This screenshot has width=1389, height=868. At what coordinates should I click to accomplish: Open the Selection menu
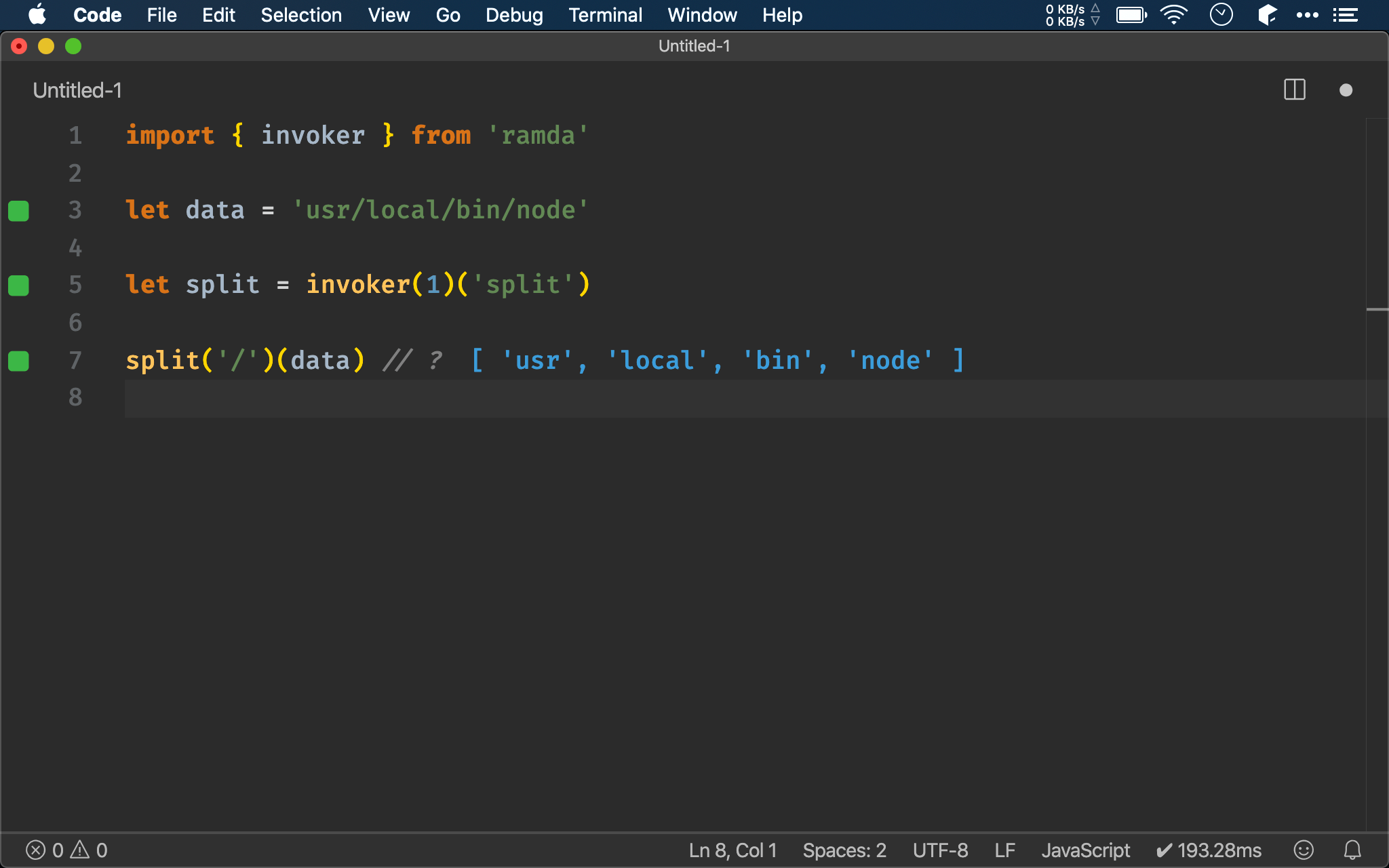[x=301, y=15]
